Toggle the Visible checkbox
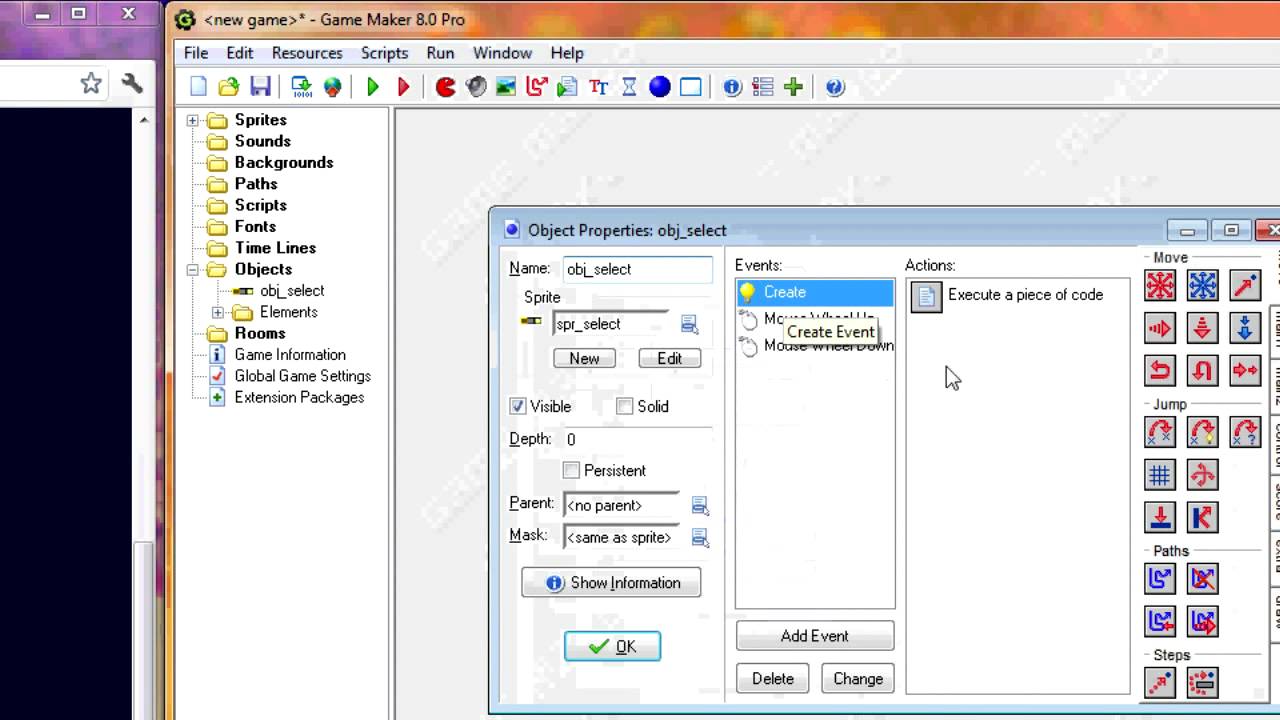 pyautogui.click(x=518, y=406)
